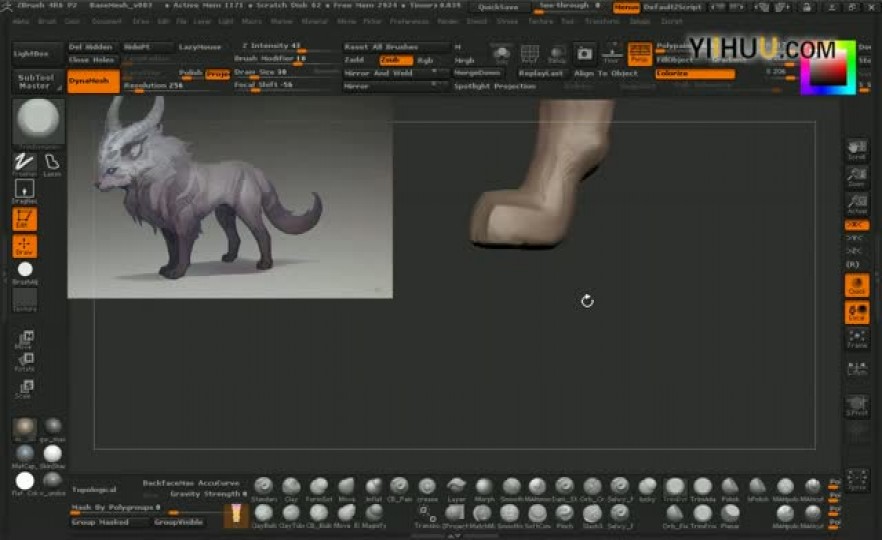Click the wolf reference image

click(x=230, y=197)
